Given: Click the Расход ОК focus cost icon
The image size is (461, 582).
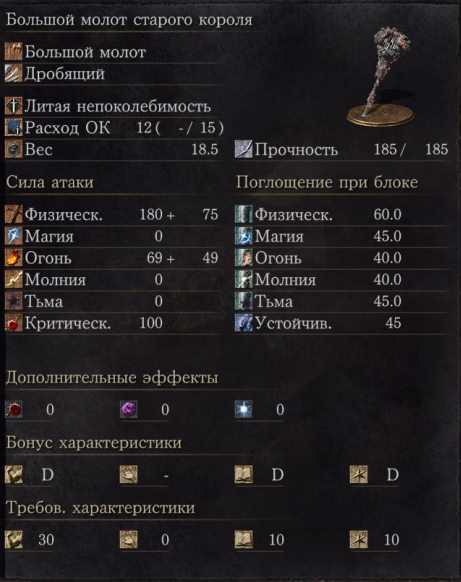Looking at the screenshot, I should pos(14,128).
